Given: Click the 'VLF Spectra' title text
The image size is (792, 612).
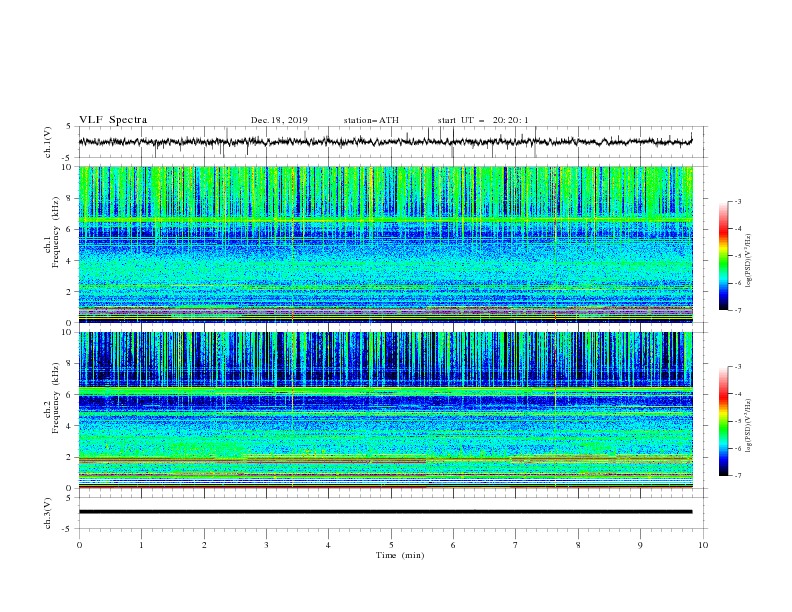Looking at the screenshot, I should (x=113, y=120).
